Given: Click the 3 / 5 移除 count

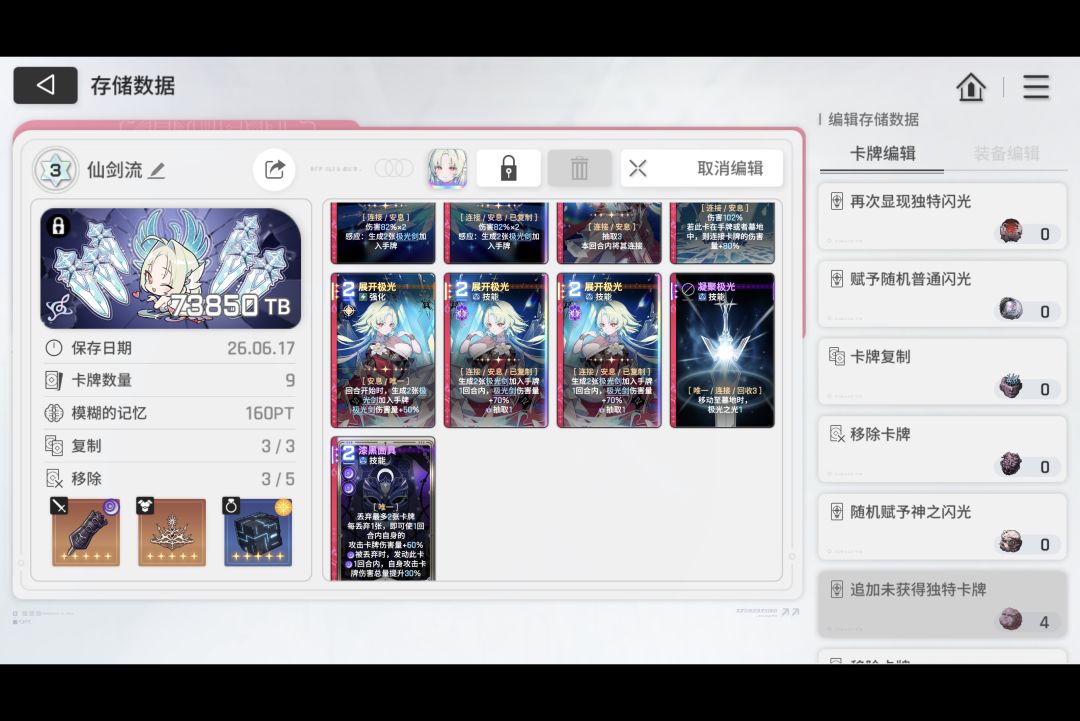Looking at the screenshot, I should [278, 479].
